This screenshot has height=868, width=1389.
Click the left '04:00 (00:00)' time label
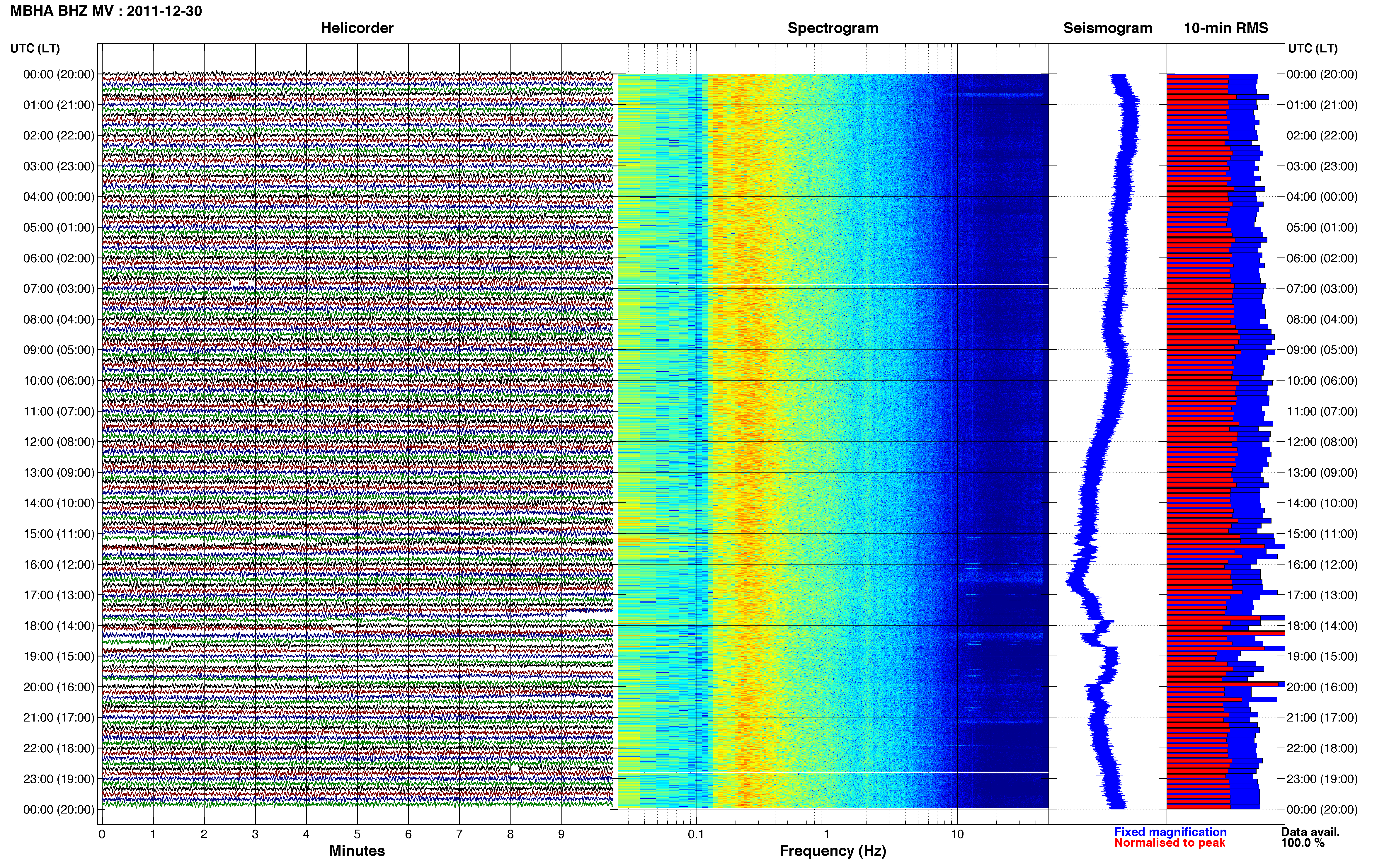coord(59,197)
